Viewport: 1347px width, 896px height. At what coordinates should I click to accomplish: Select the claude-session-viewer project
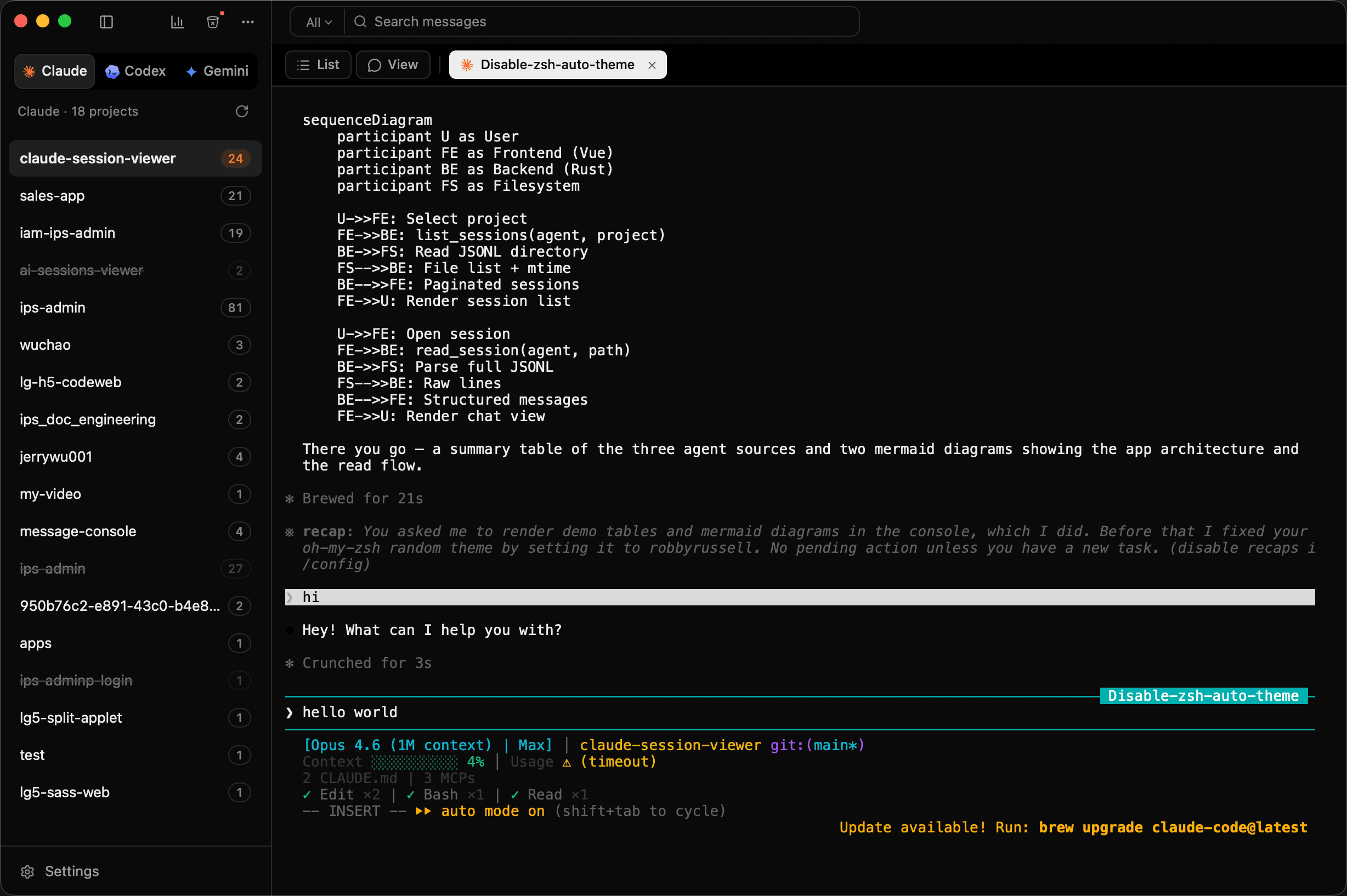[135, 158]
